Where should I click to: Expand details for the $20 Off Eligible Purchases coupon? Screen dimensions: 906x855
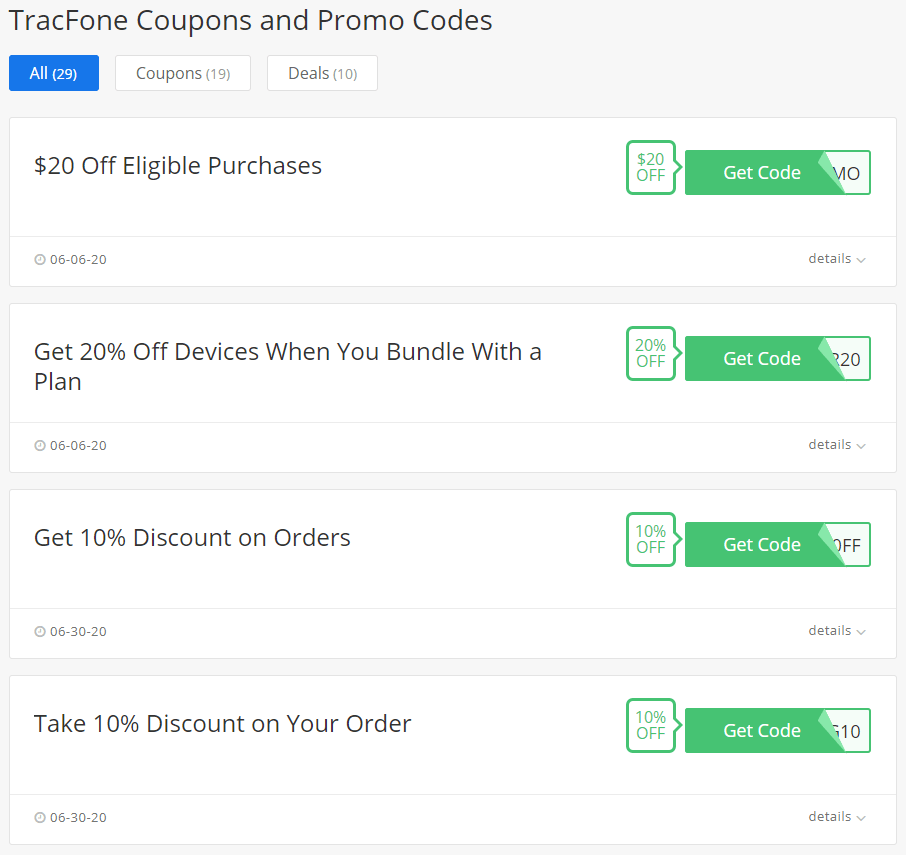(837, 259)
